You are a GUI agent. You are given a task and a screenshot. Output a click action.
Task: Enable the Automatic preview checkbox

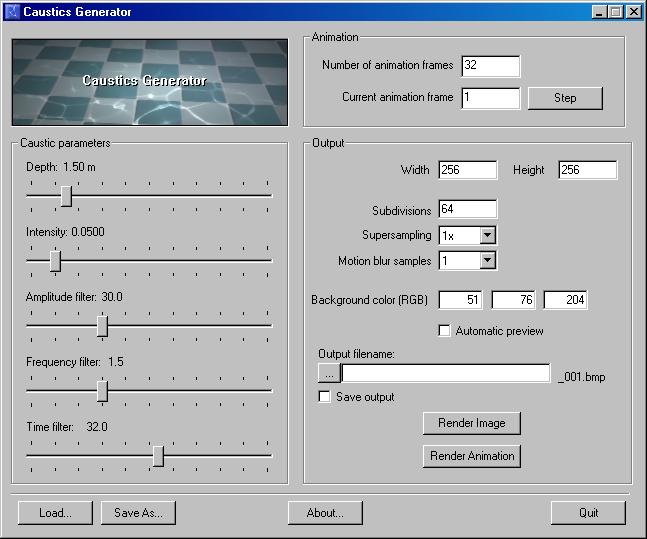click(444, 331)
